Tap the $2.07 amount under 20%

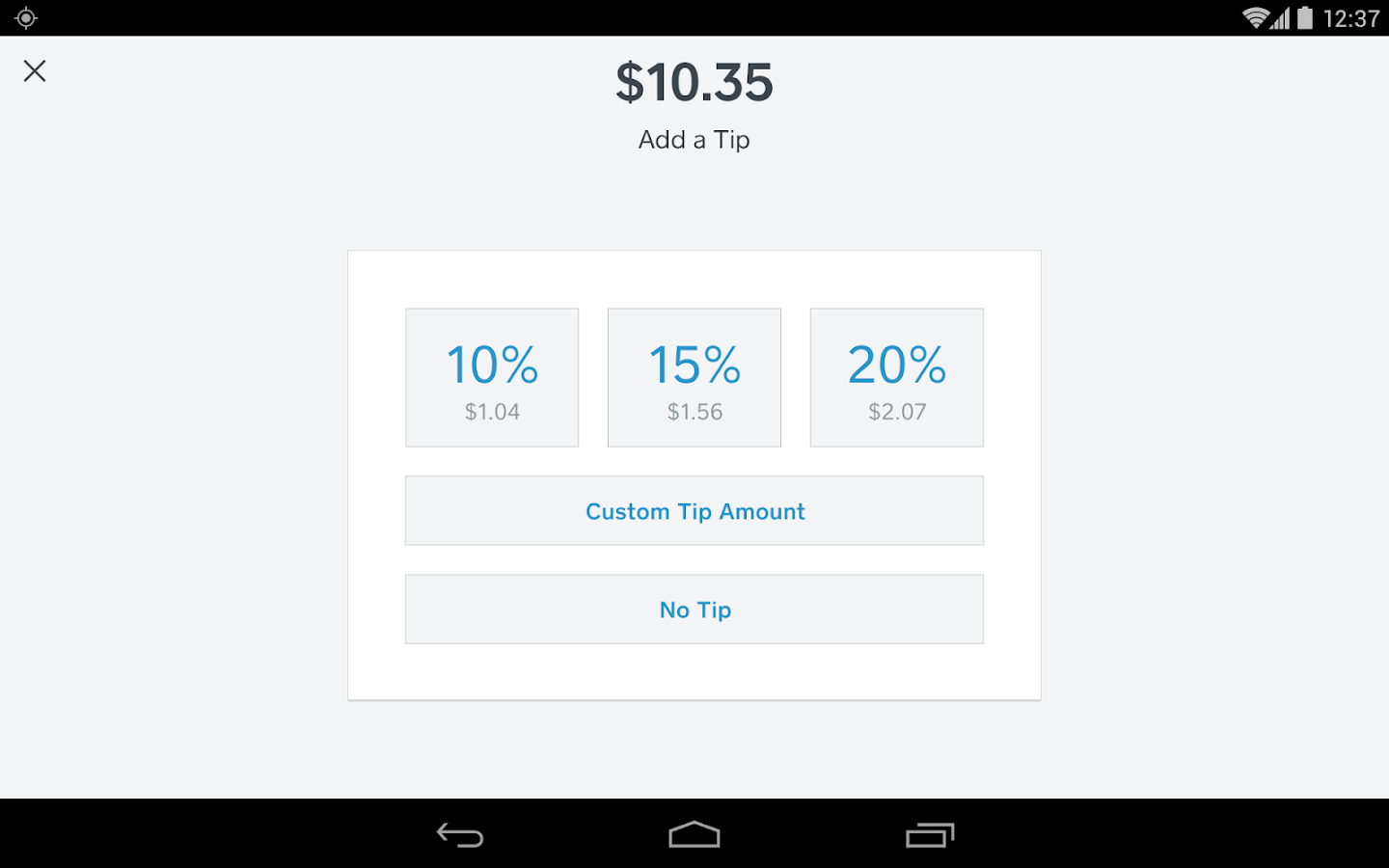coord(896,411)
